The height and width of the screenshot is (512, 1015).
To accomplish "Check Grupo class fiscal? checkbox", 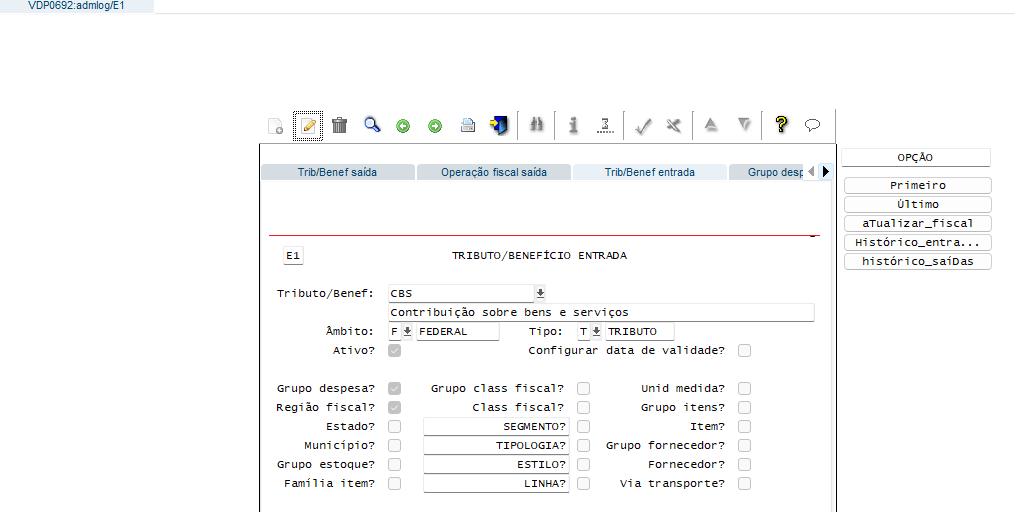I will coord(583,388).
